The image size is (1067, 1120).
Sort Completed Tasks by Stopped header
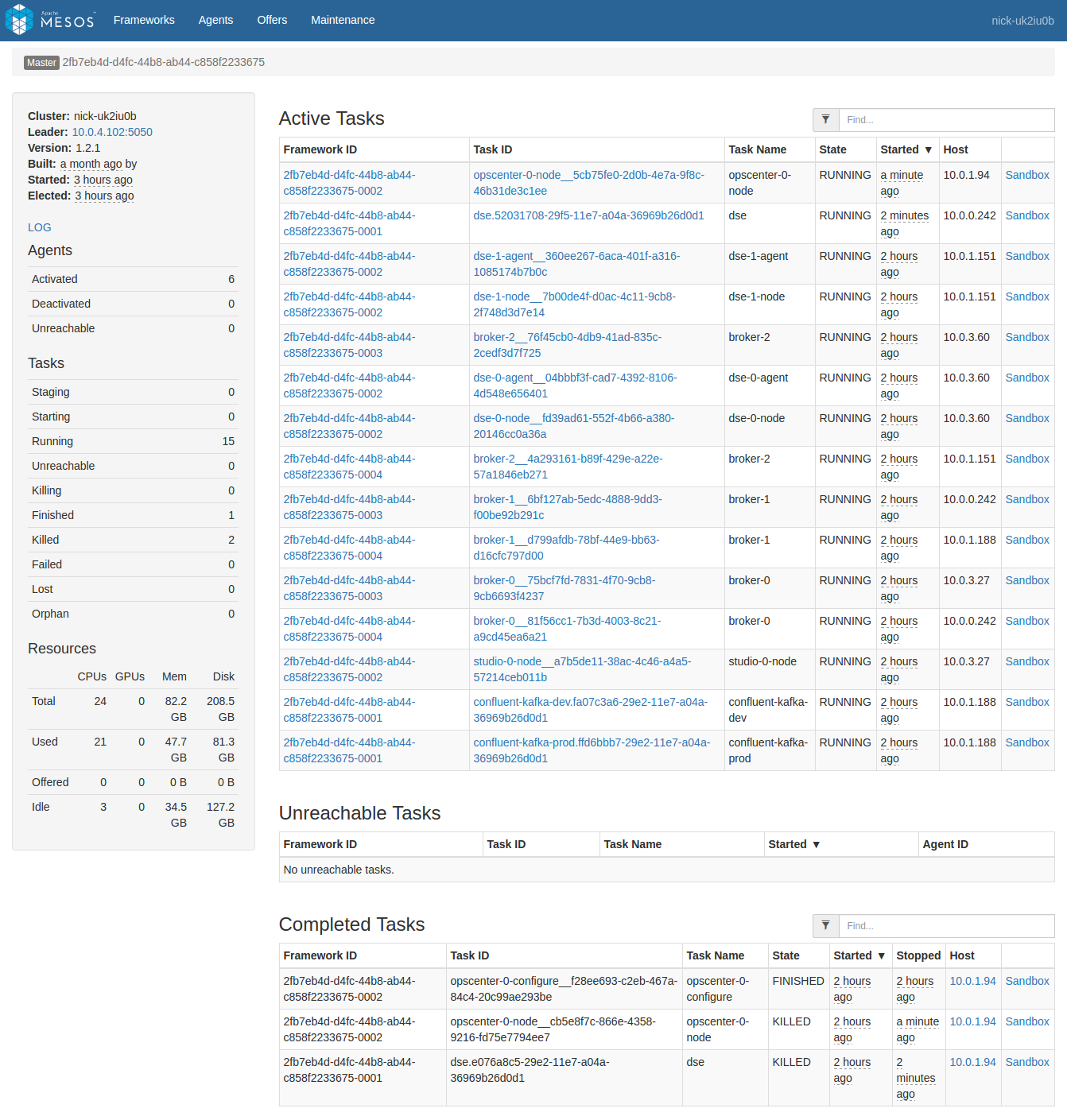click(918, 955)
